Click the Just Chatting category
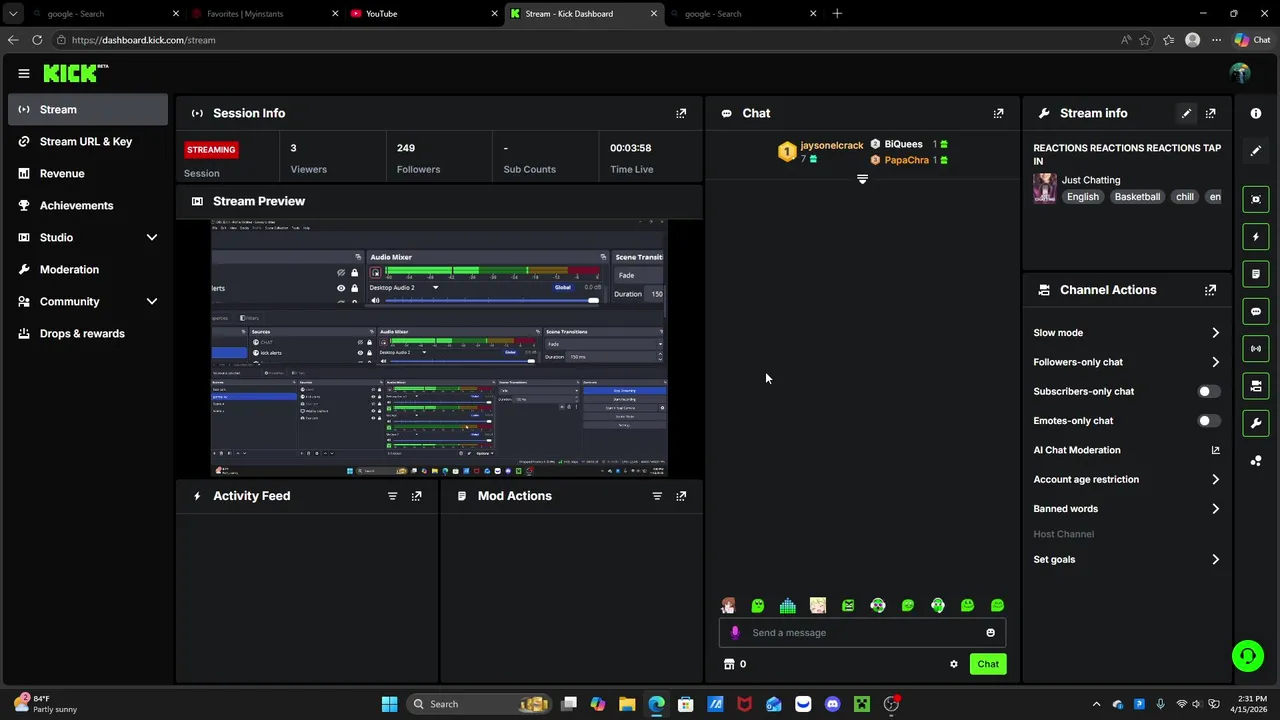Screen dimensions: 1280x720 pyautogui.click(x=1090, y=180)
